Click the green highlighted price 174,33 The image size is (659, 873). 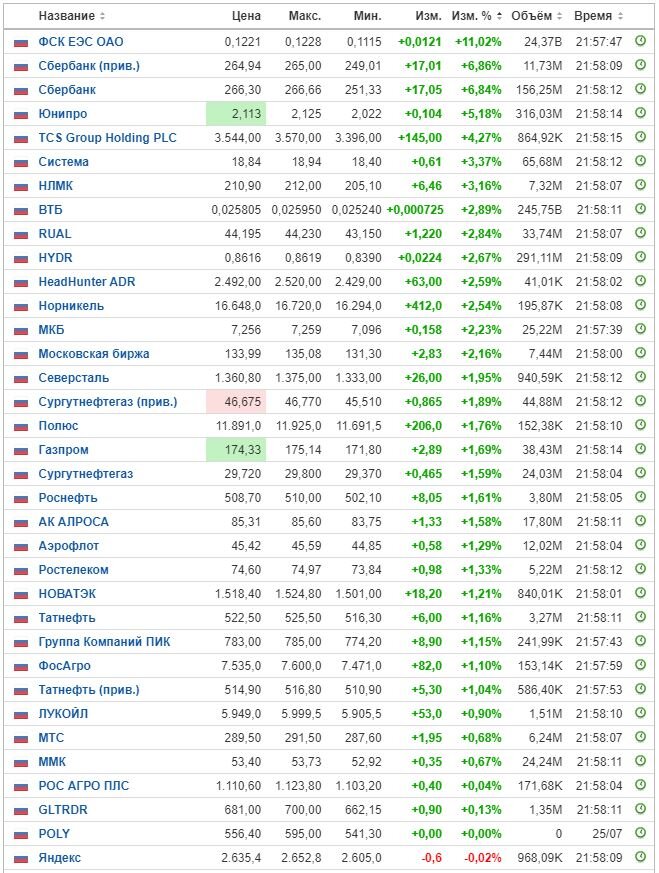point(236,450)
